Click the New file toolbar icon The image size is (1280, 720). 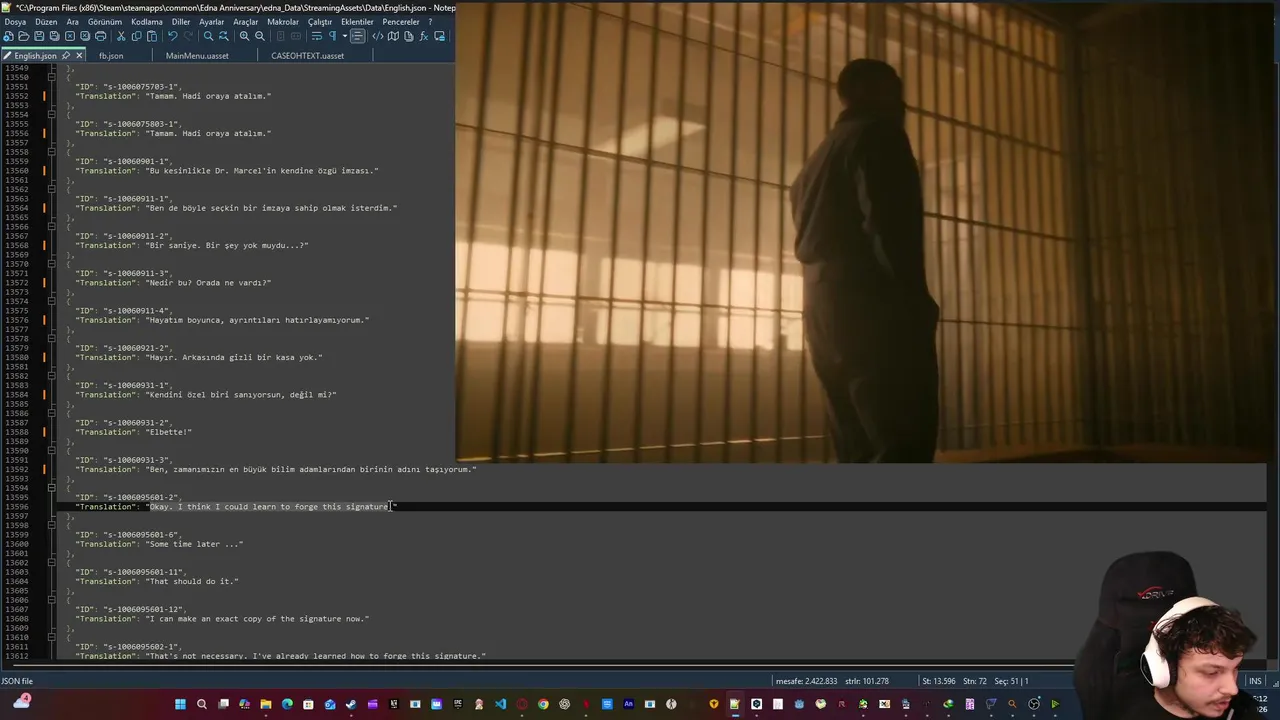(x=8, y=36)
